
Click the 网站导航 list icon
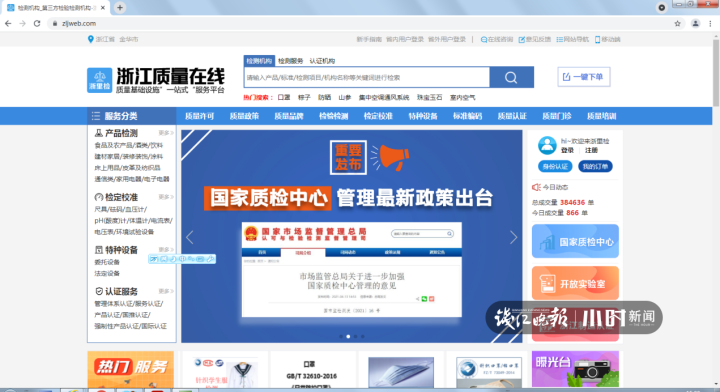559,39
